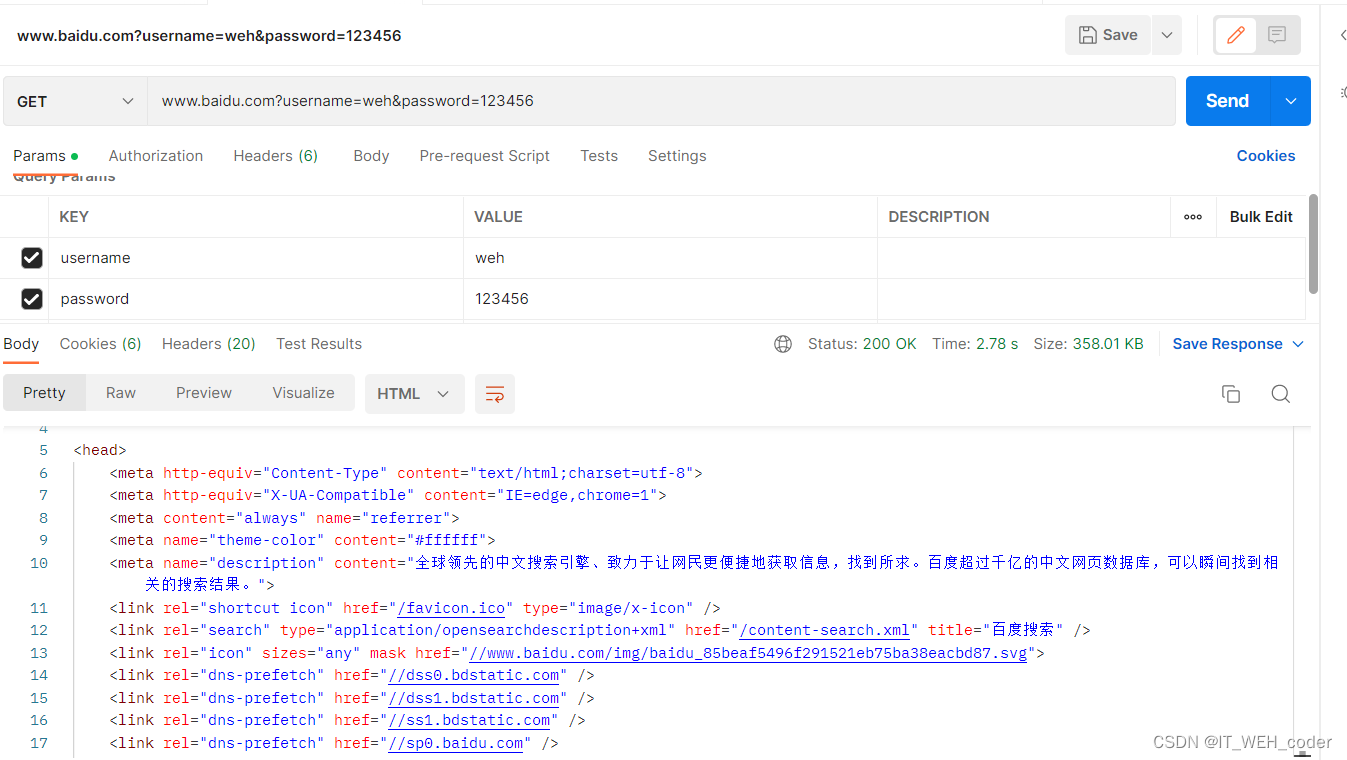Open search in response magnifier icon
The width and height of the screenshot is (1347, 760).
(1280, 394)
